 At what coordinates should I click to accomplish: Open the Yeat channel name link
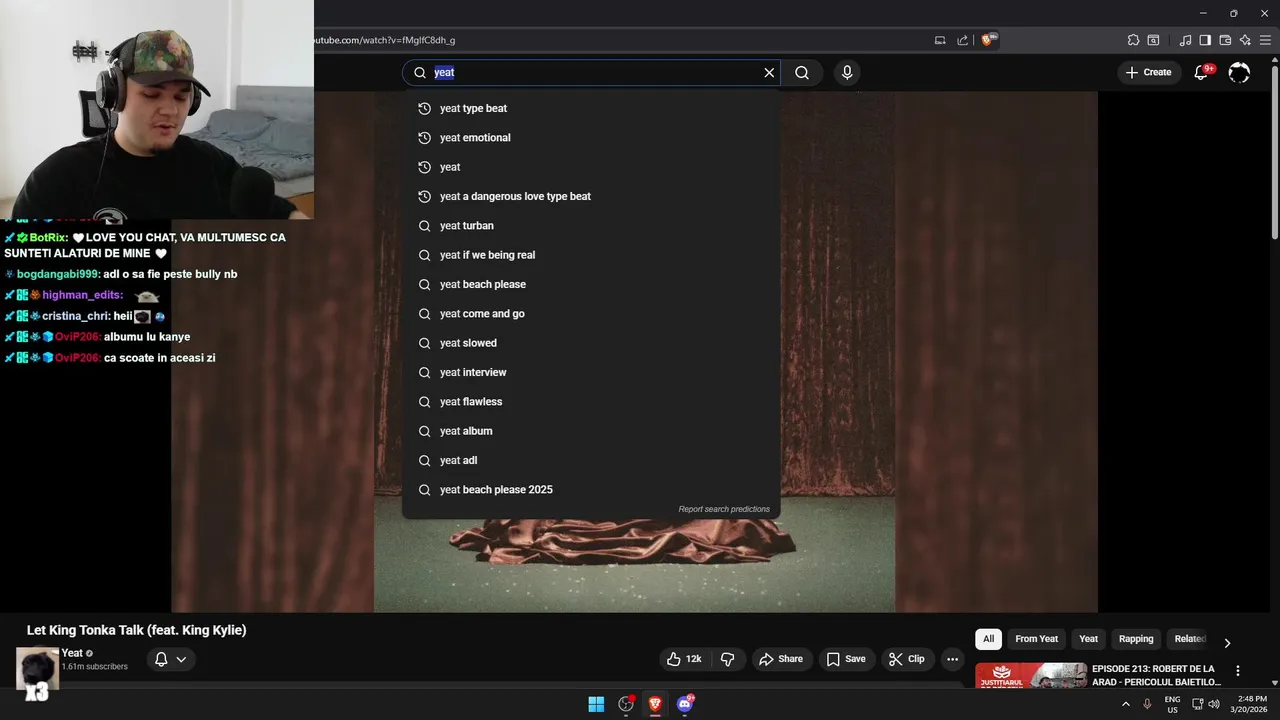72,653
